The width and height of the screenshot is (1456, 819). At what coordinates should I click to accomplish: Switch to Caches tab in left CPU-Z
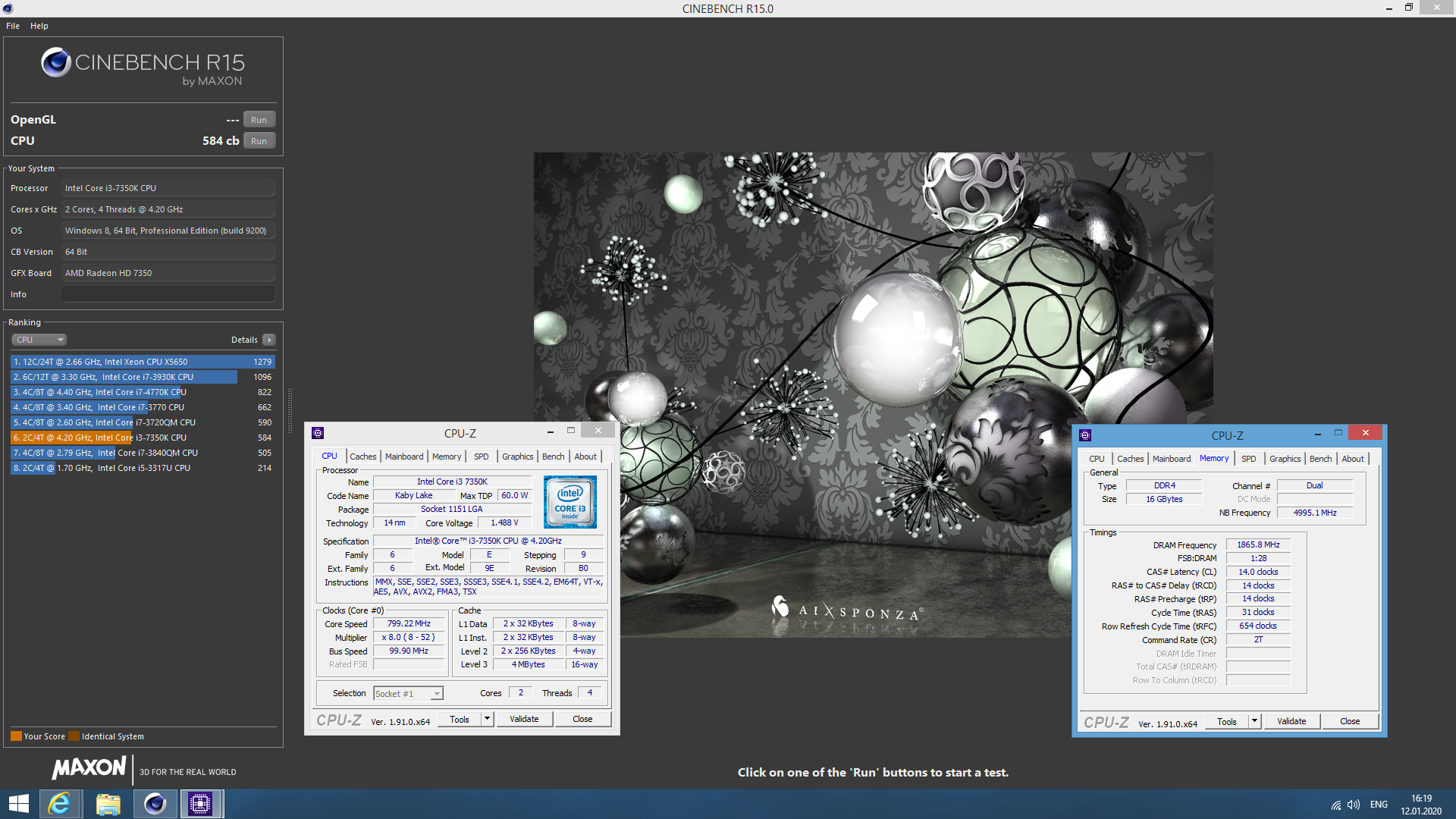coord(363,457)
